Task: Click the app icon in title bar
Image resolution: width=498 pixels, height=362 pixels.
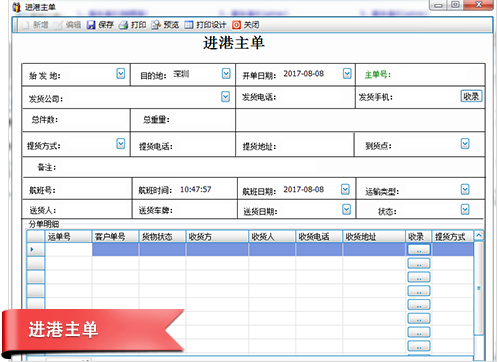Action: click(17, 7)
